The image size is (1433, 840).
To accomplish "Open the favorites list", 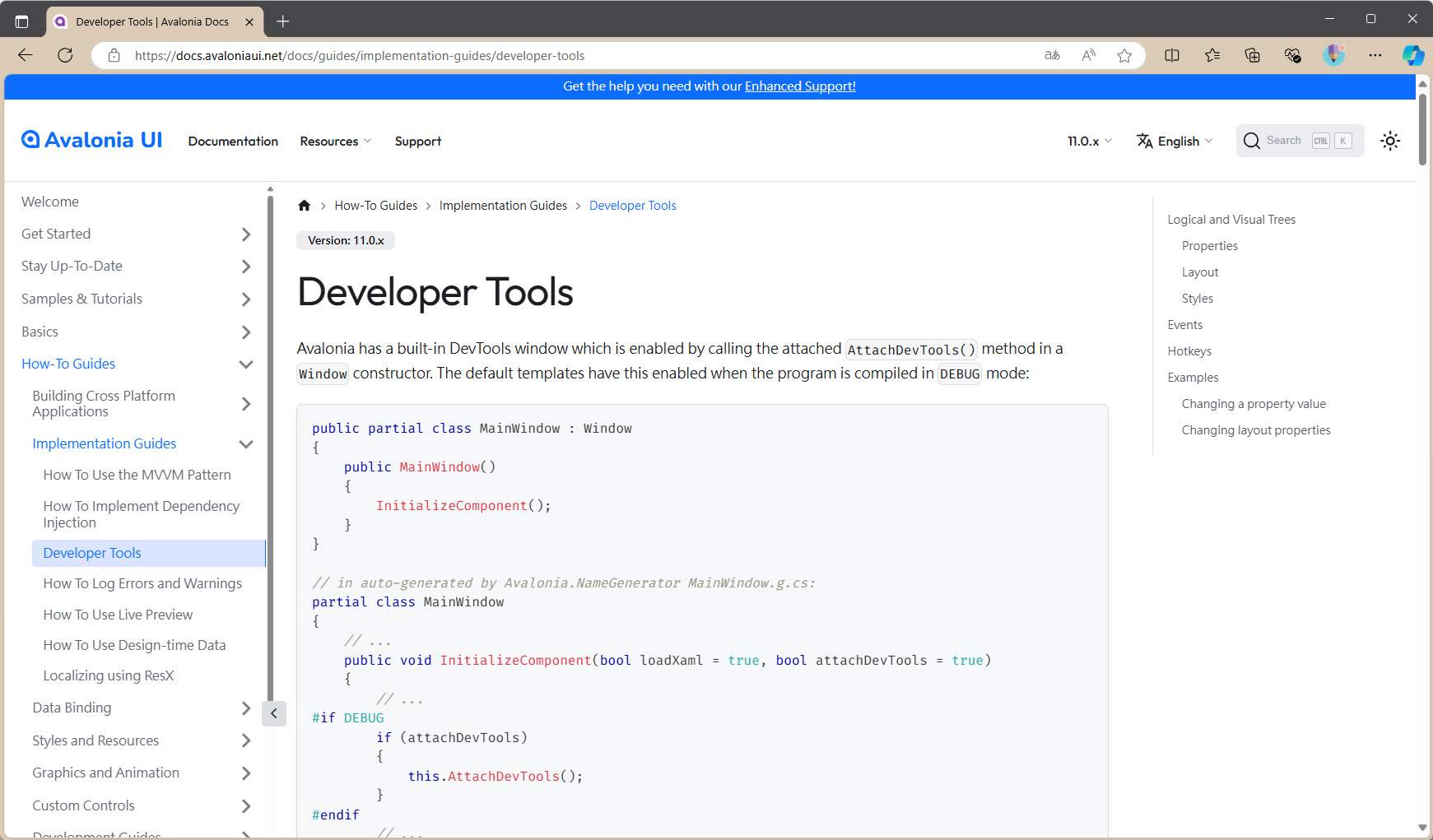I will [x=1212, y=55].
